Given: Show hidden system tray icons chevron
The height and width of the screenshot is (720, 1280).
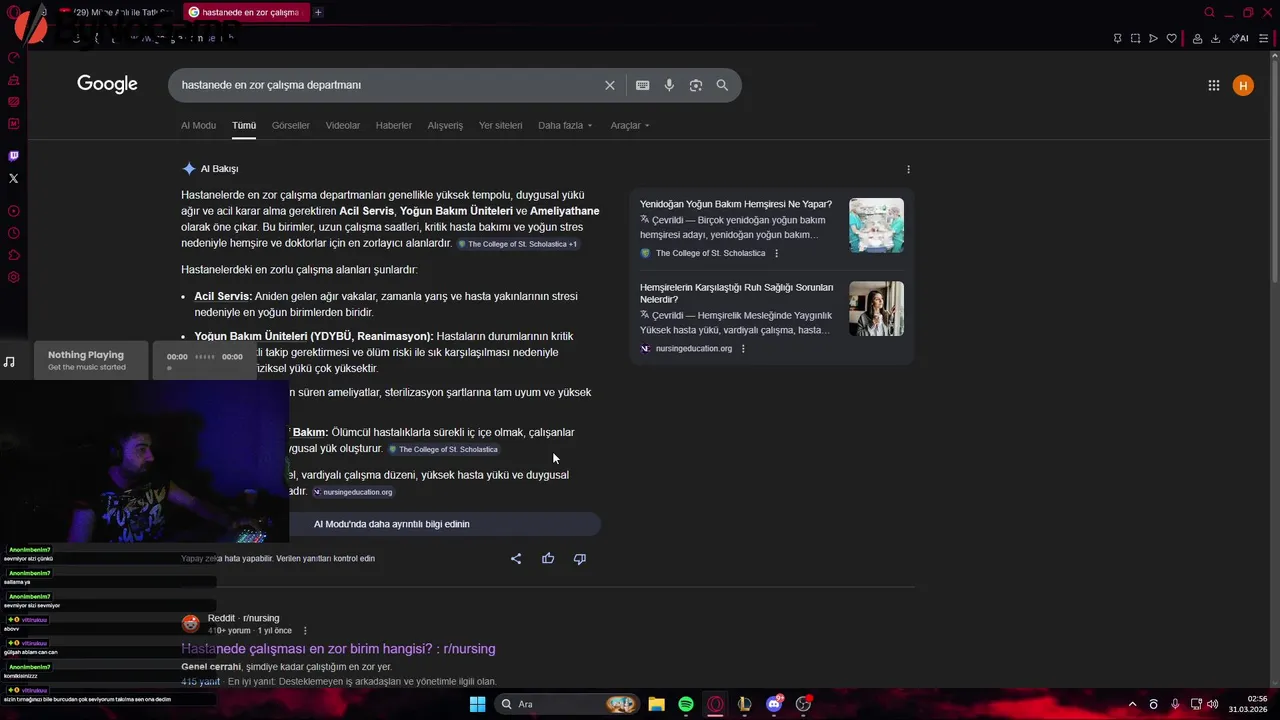Looking at the screenshot, I should [x=1132, y=704].
